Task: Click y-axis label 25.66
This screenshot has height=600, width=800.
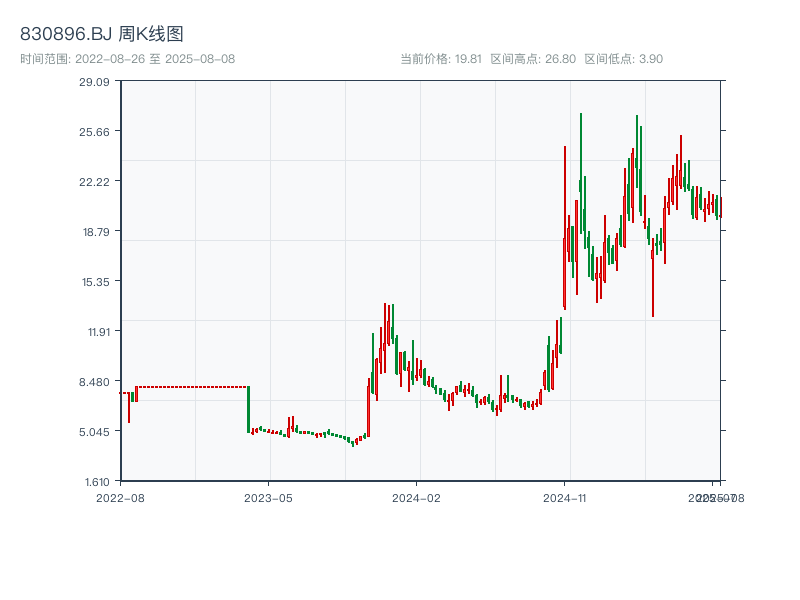Action: coord(94,132)
